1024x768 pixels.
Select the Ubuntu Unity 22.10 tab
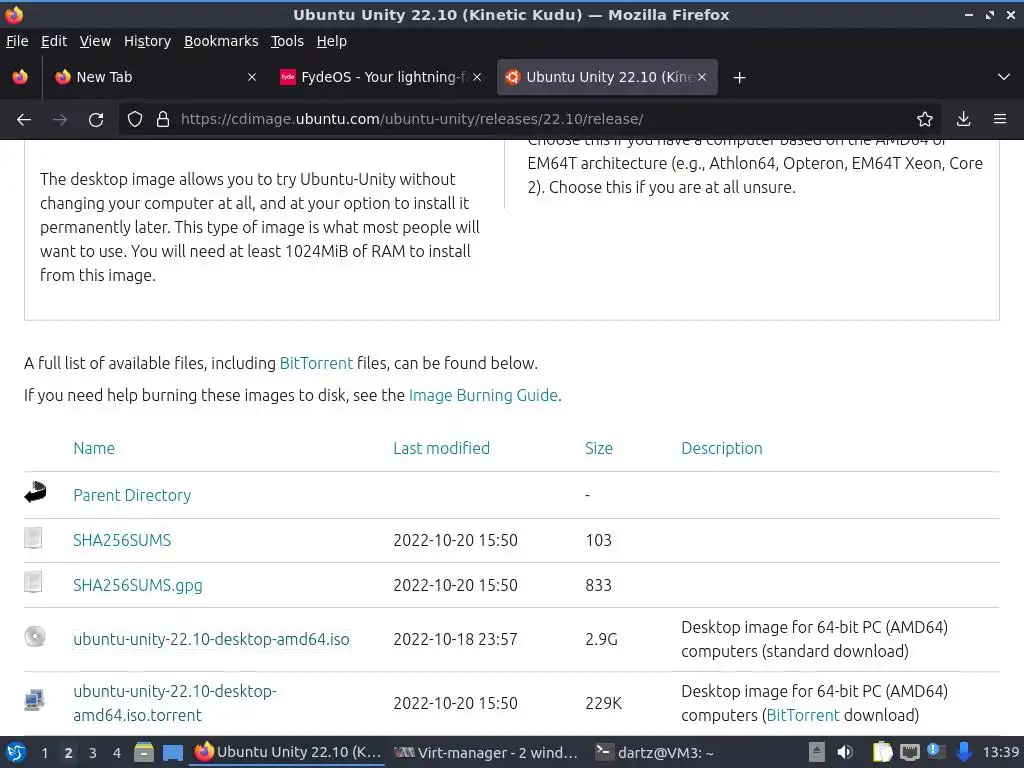(607, 77)
